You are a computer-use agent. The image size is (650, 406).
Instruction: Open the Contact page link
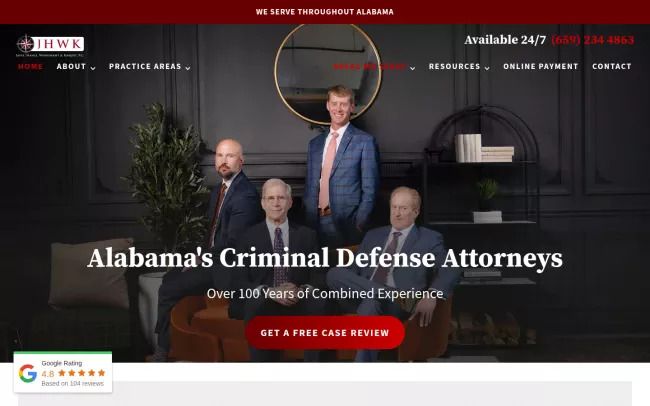pyautogui.click(x=611, y=66)
